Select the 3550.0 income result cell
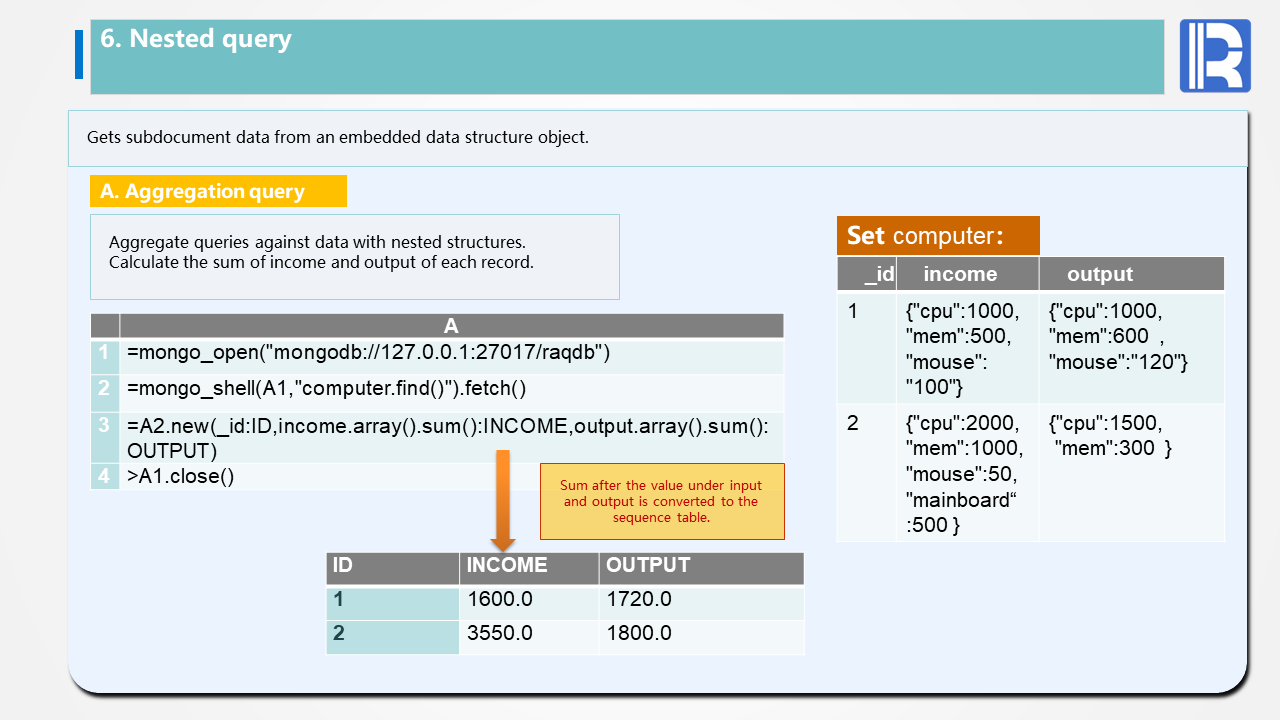The width and height of the screenshot is (1280, 720). 529,634
